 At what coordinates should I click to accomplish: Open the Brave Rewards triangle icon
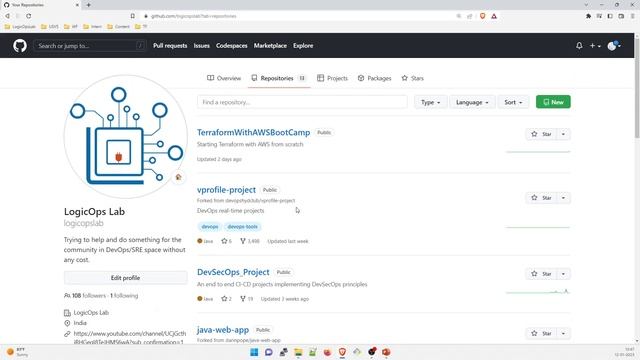[x=494, y=16]
